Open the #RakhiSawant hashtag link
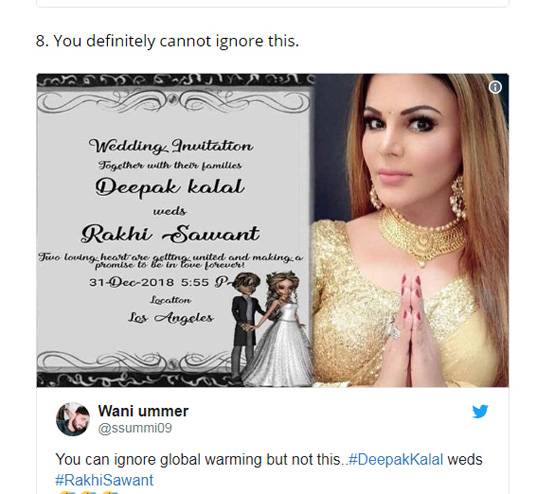The image size is (555, 494). tap(104, 480)
